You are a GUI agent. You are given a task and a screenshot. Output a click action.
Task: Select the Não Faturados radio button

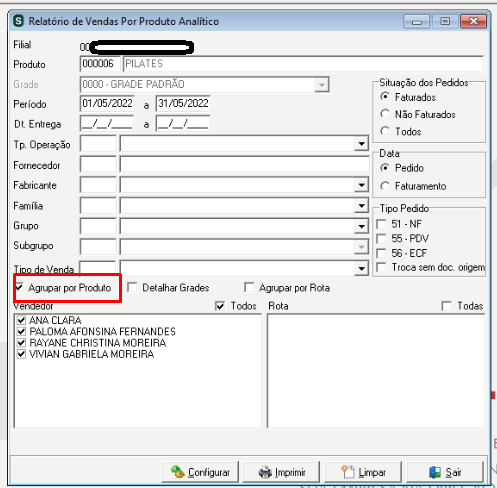click(385, 114)
